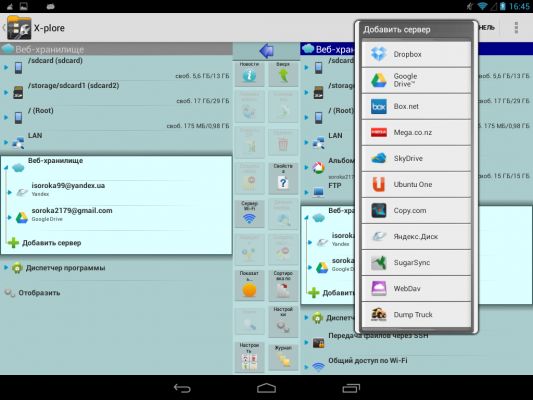Screen dimensions: 533x400
Task: Choose Google Drive server option
Action: 416,80
